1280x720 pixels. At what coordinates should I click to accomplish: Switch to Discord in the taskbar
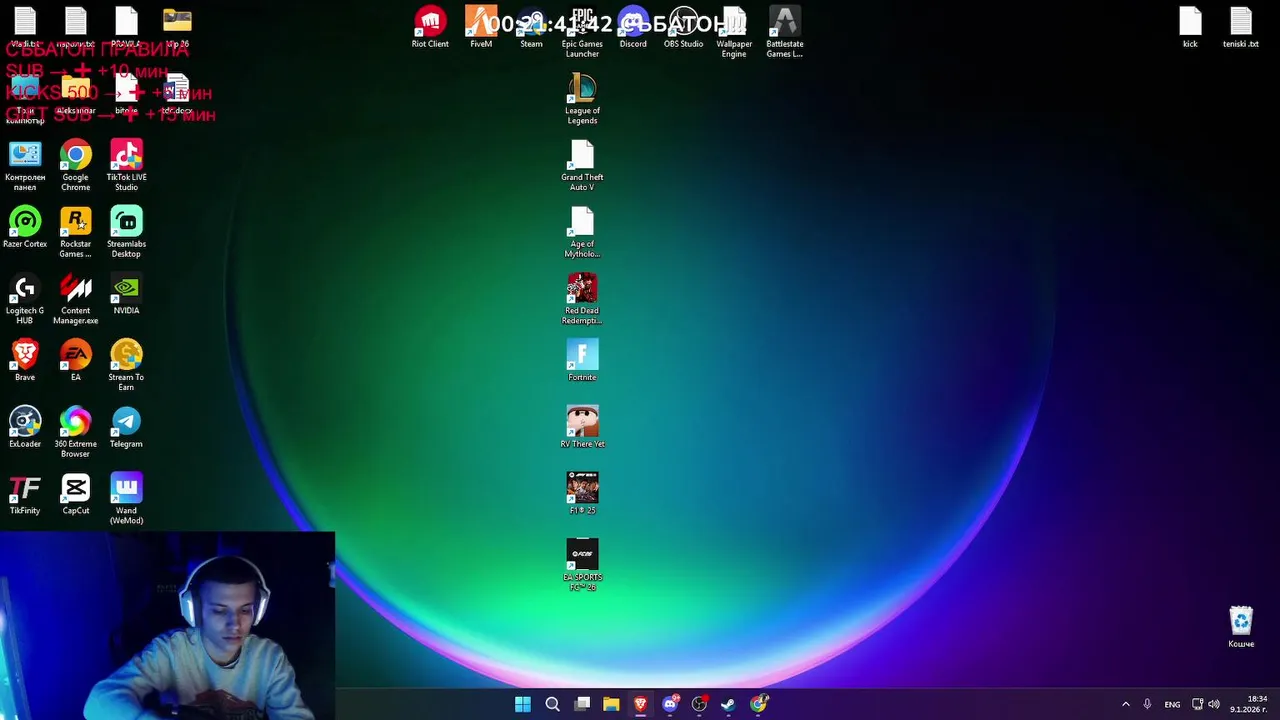(x=670, y=704)
